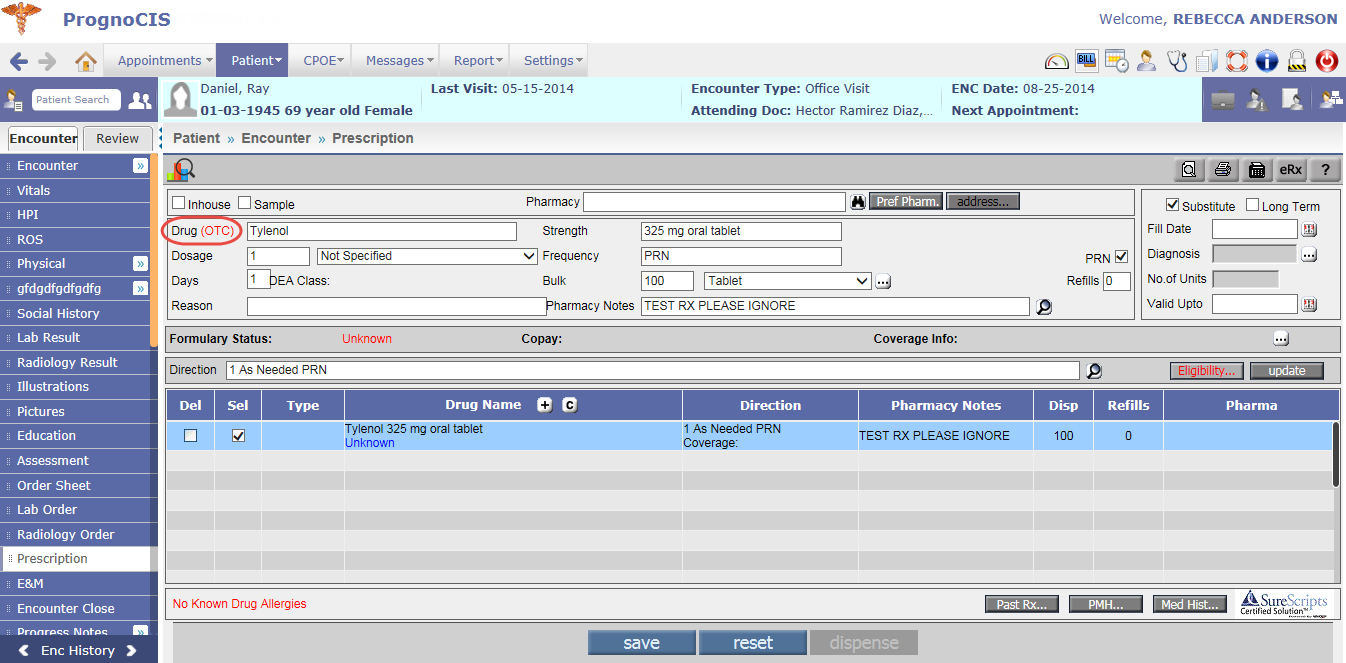Open the dashboard gauge icon
1346x663 pixels.
1056,61
